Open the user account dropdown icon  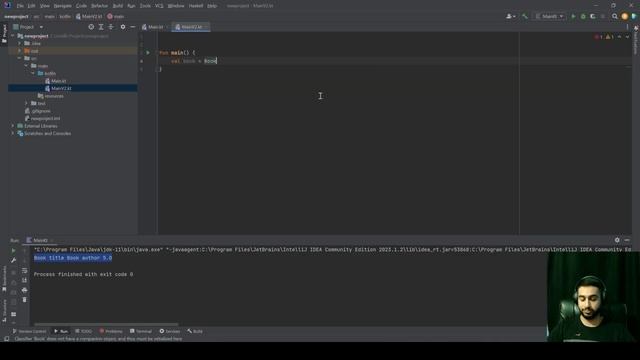[x=511, y=16]
